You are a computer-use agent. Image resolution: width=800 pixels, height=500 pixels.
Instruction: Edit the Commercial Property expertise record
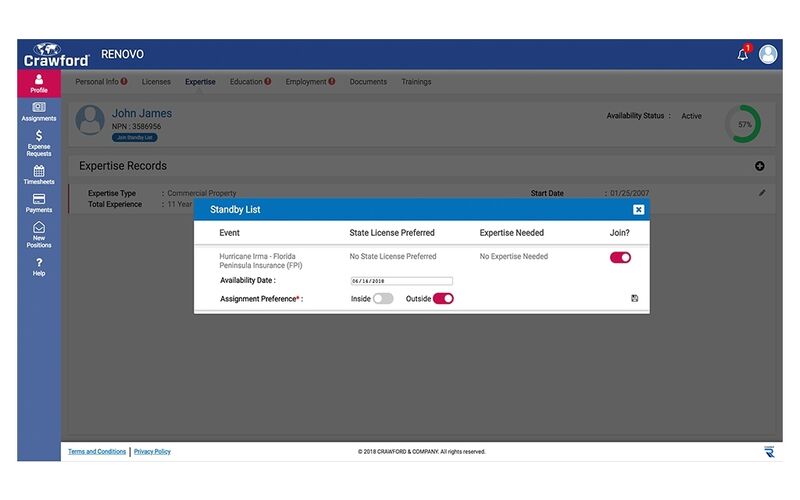(x=762, y=192)
